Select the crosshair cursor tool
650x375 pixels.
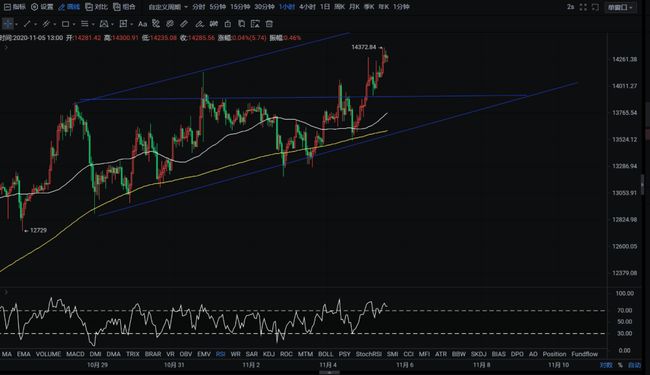[x=7, y=24]
